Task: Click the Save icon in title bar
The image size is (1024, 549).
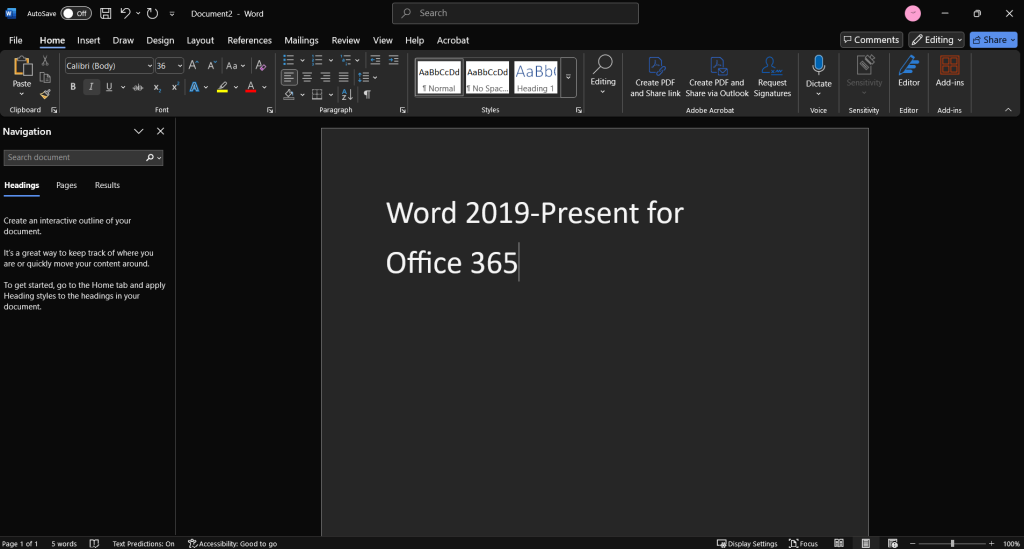Action: 105,13
